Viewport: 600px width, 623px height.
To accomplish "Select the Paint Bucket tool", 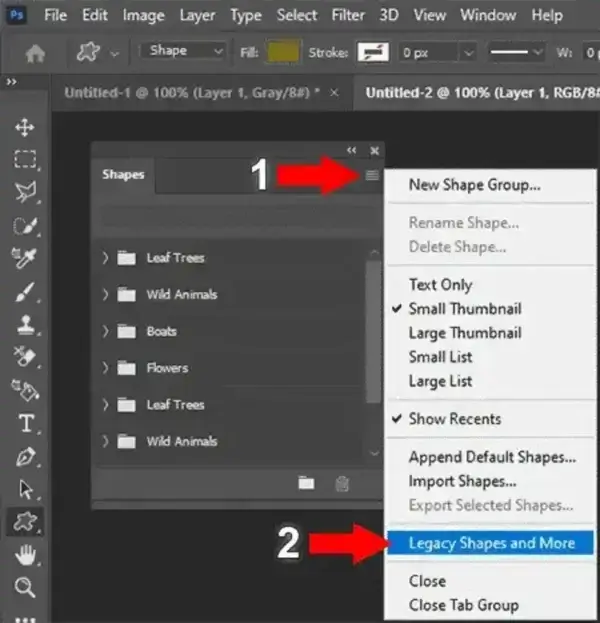I will coord(25,390).
